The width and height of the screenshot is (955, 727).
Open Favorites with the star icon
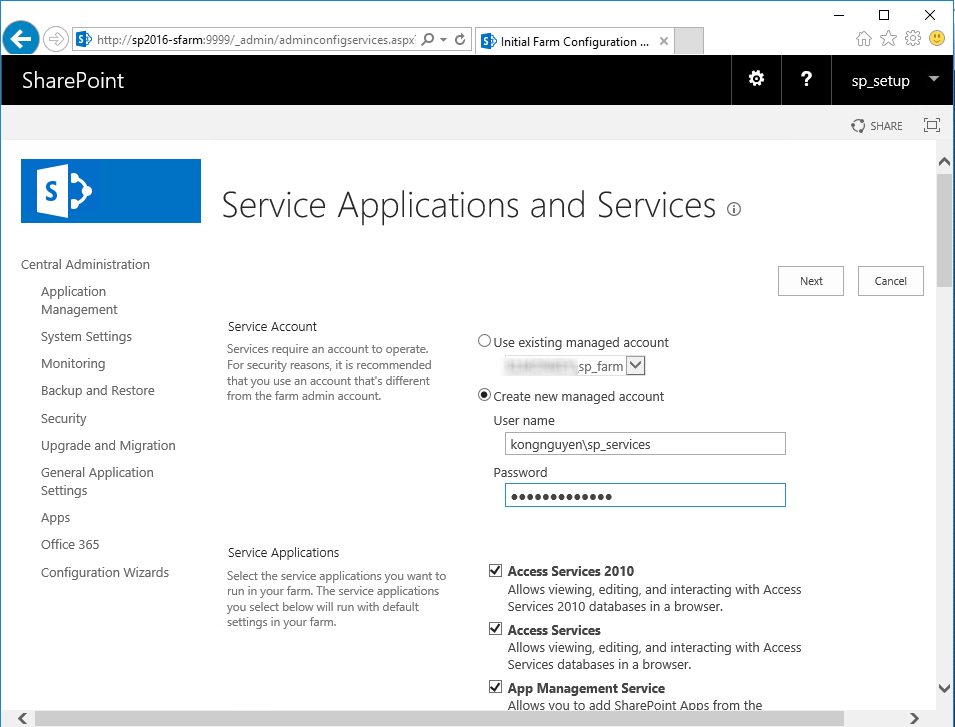(x=889, y=38)
